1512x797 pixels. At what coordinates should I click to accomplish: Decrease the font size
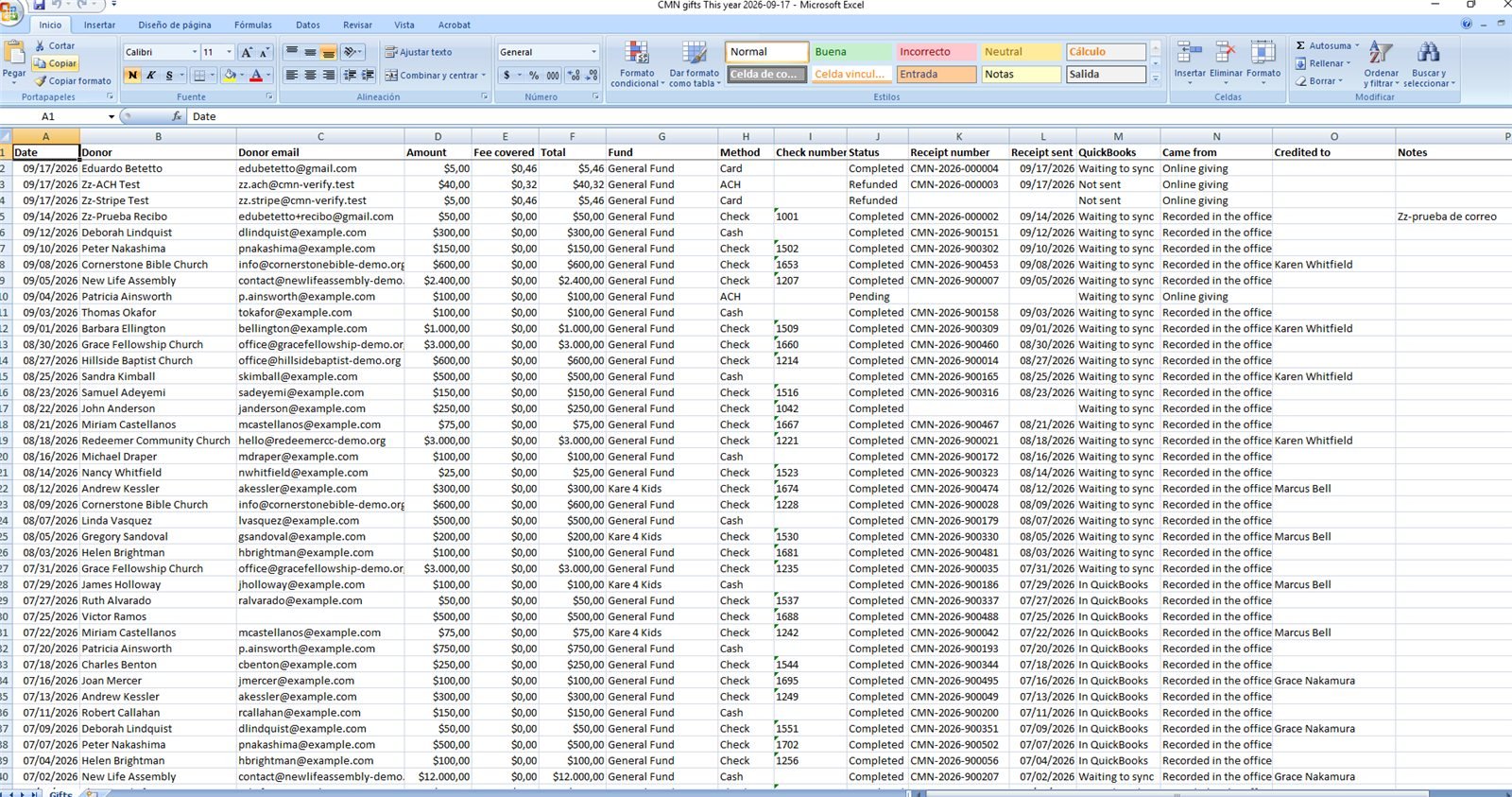264,52
